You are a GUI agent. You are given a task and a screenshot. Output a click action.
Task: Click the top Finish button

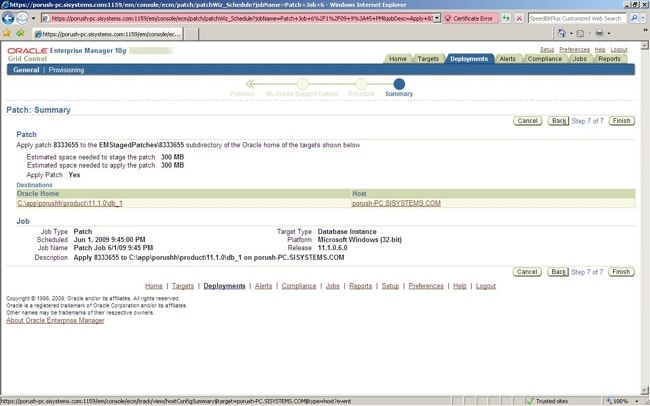(621, 121)
